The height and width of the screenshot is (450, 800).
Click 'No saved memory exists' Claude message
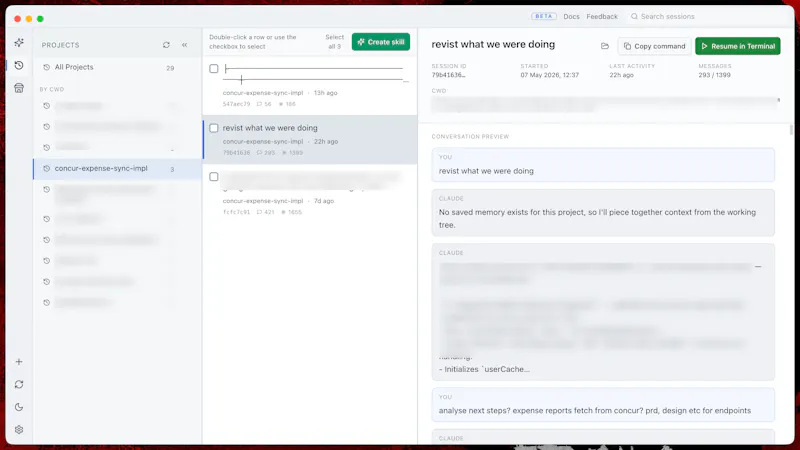(603, 213)
